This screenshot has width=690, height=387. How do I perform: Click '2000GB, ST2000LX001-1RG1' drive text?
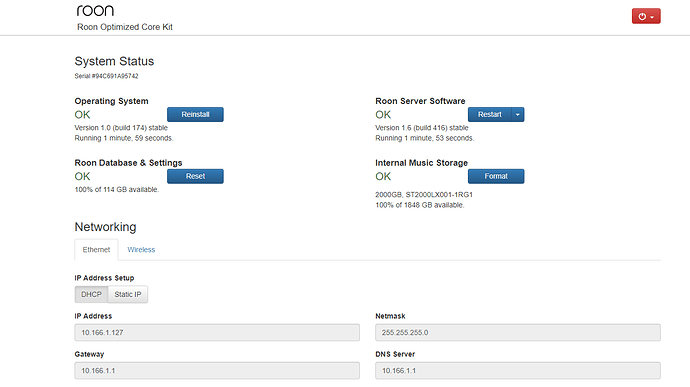[424, 195]
